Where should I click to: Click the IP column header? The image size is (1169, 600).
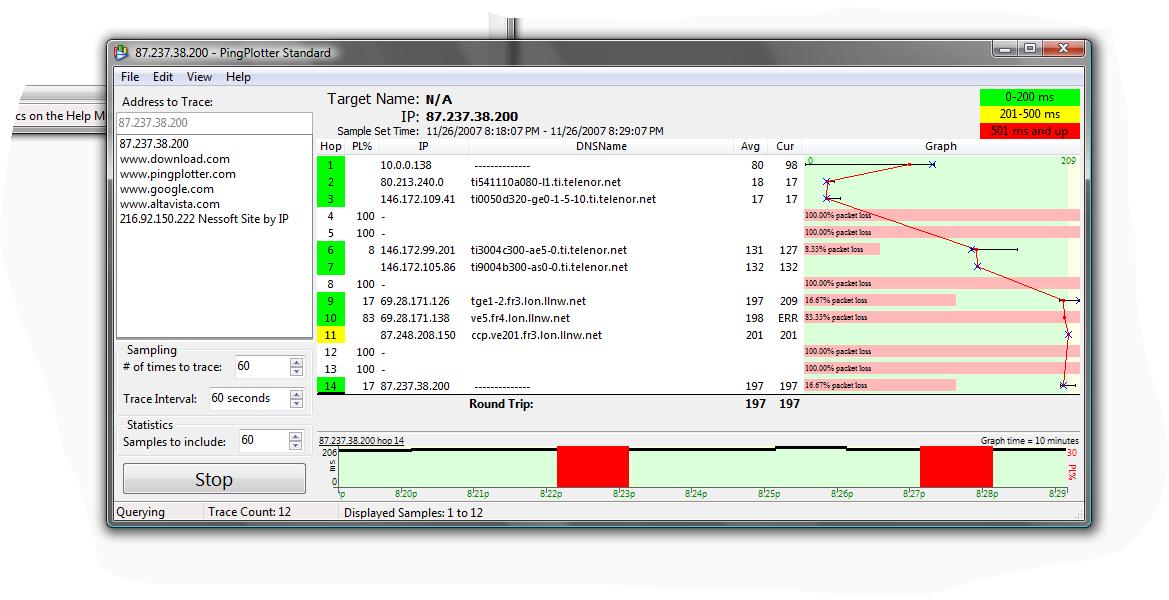[x=423, y=146]
